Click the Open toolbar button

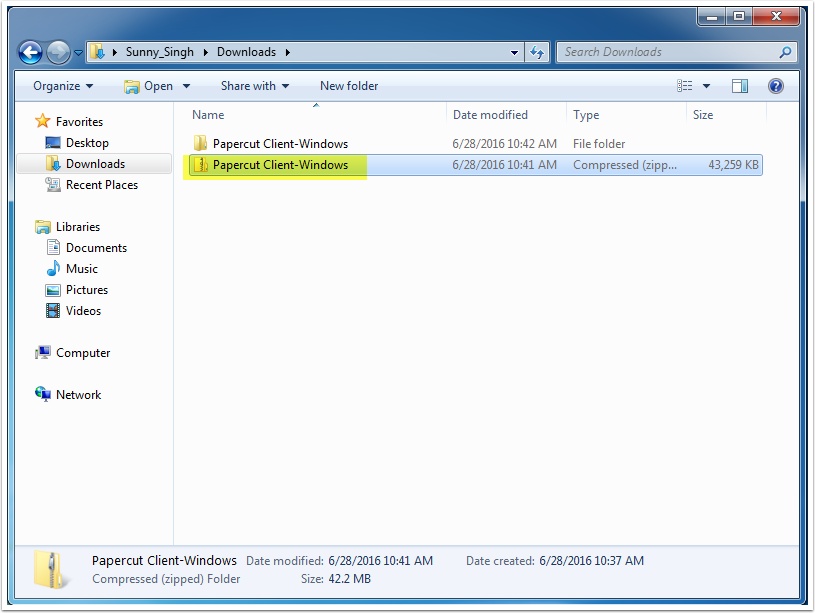pos(149,86)
